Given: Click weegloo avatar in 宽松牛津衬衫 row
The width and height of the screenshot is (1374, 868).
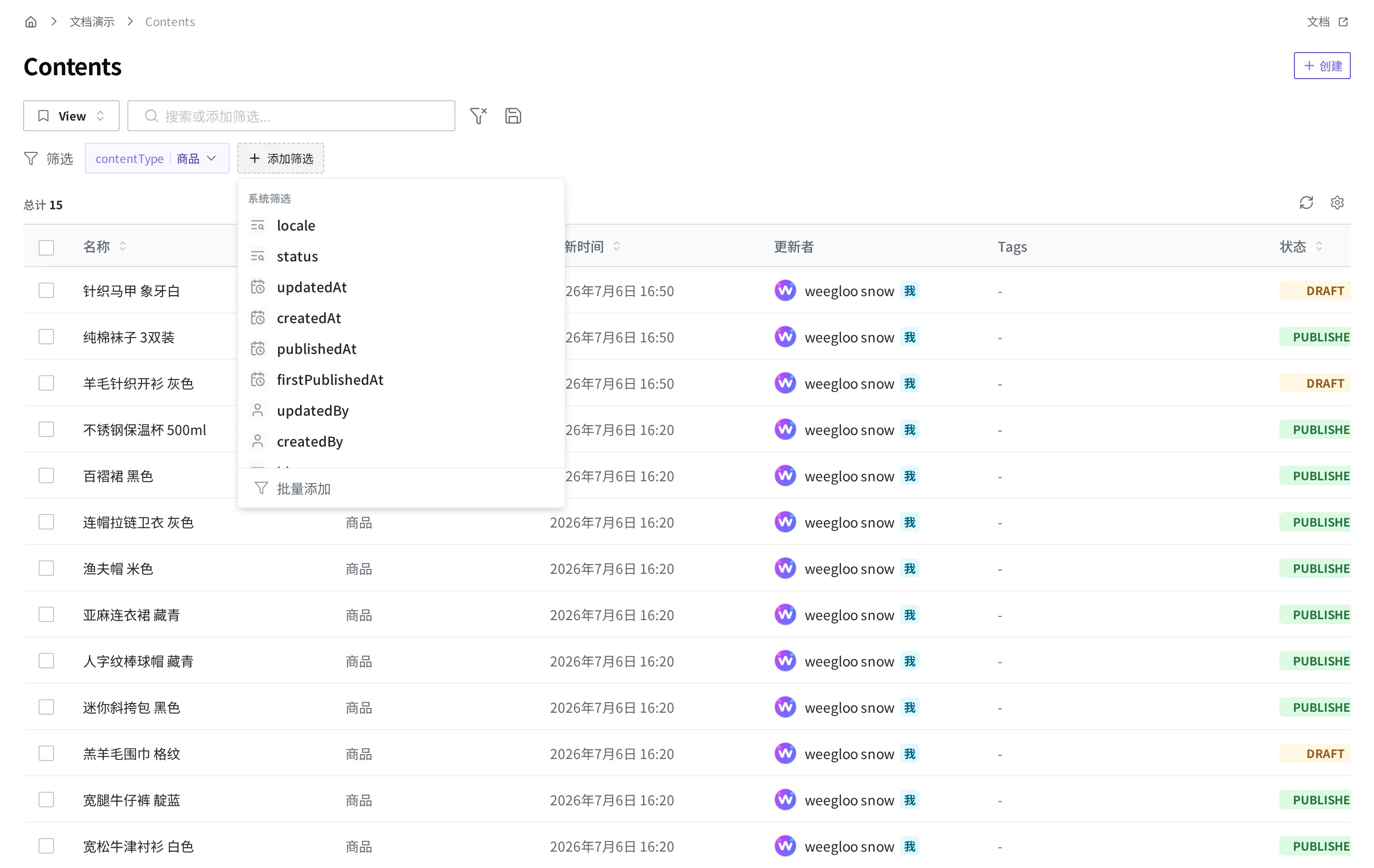Looking at the screenshot, I should tap(785, 846).
